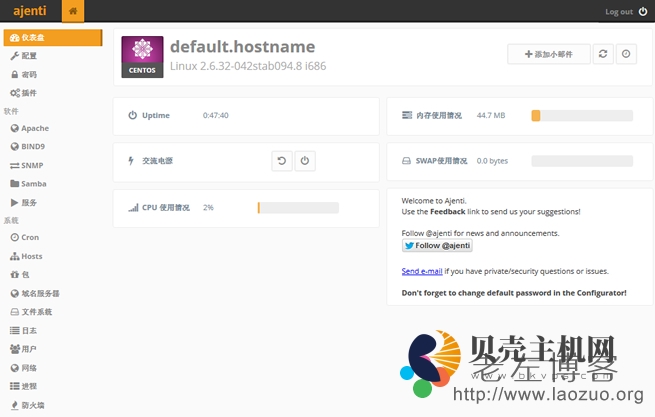Click the CentOS logo thumbnail
Image resolution: width=655 pixels, height=417 pixels.
click(x=142, y=57)
